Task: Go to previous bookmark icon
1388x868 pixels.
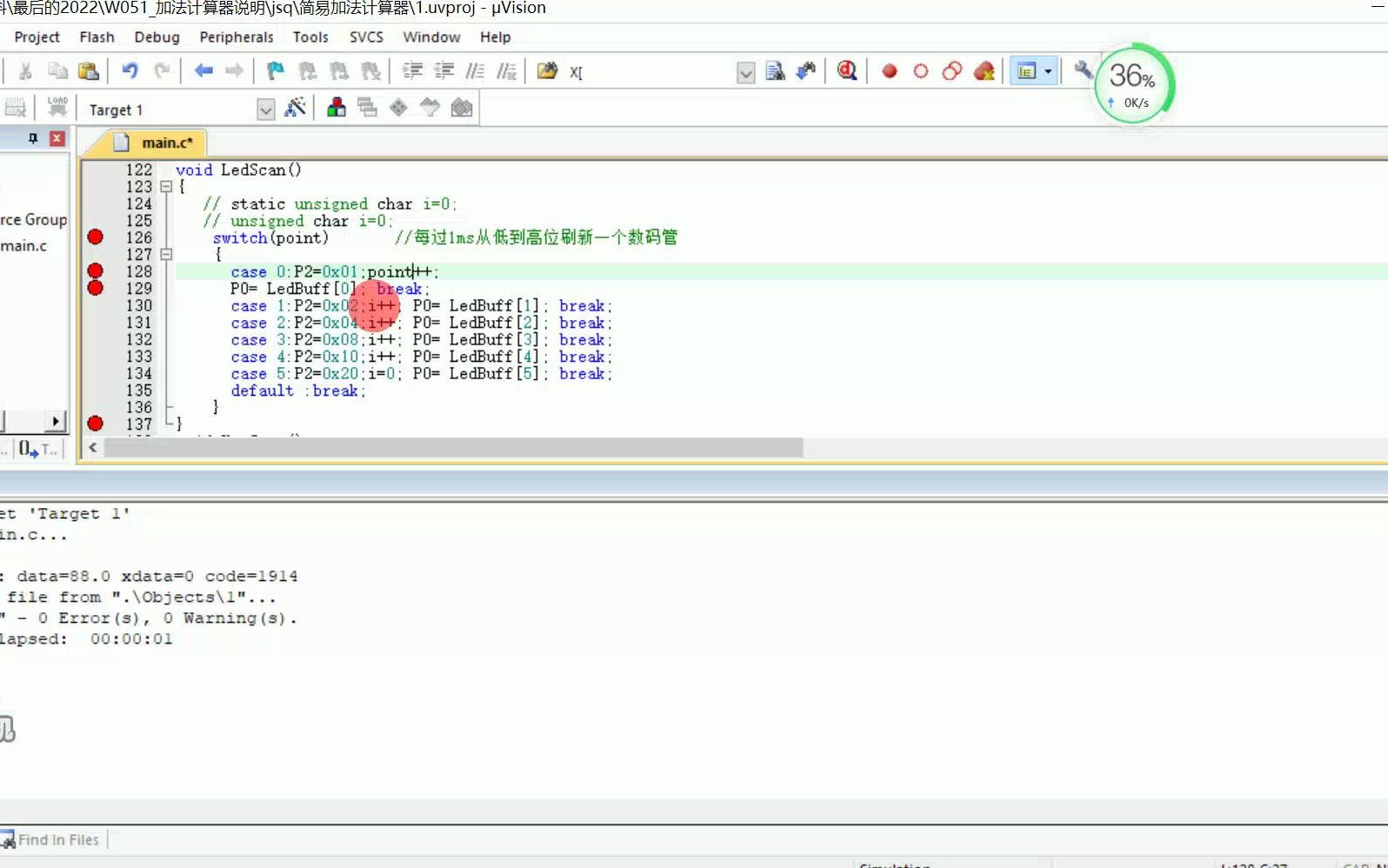Action: click(x=307, y=71)
